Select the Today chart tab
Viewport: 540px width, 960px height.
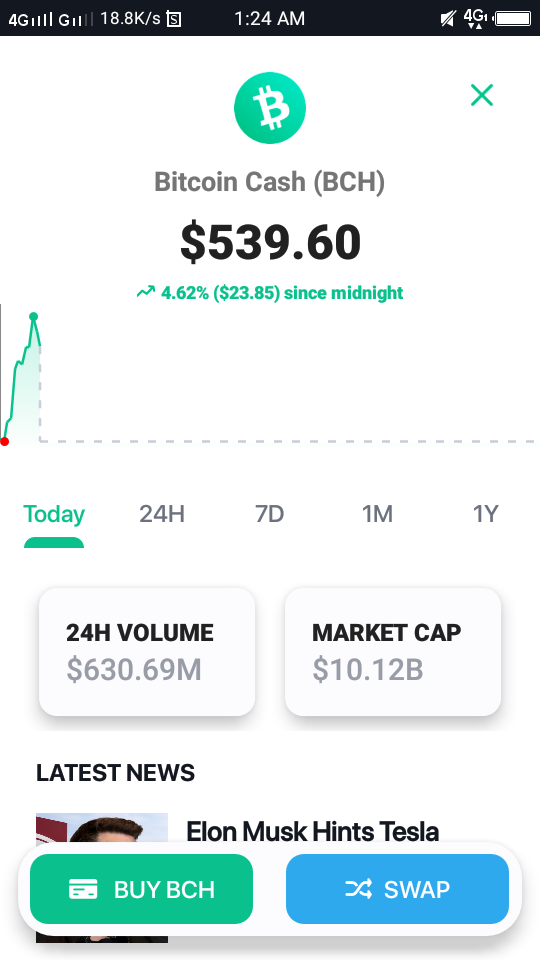(54, 514)
